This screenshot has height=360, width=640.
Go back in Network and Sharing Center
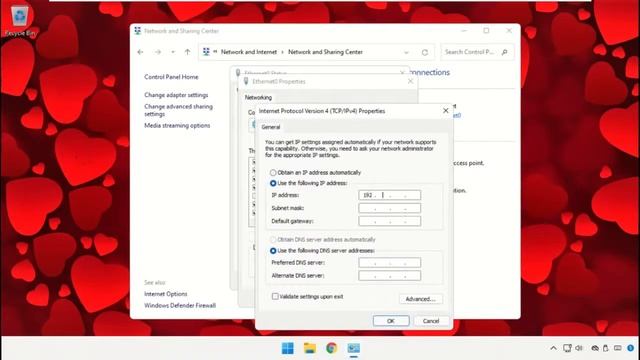pyautogui.click(x=140, y=52)
